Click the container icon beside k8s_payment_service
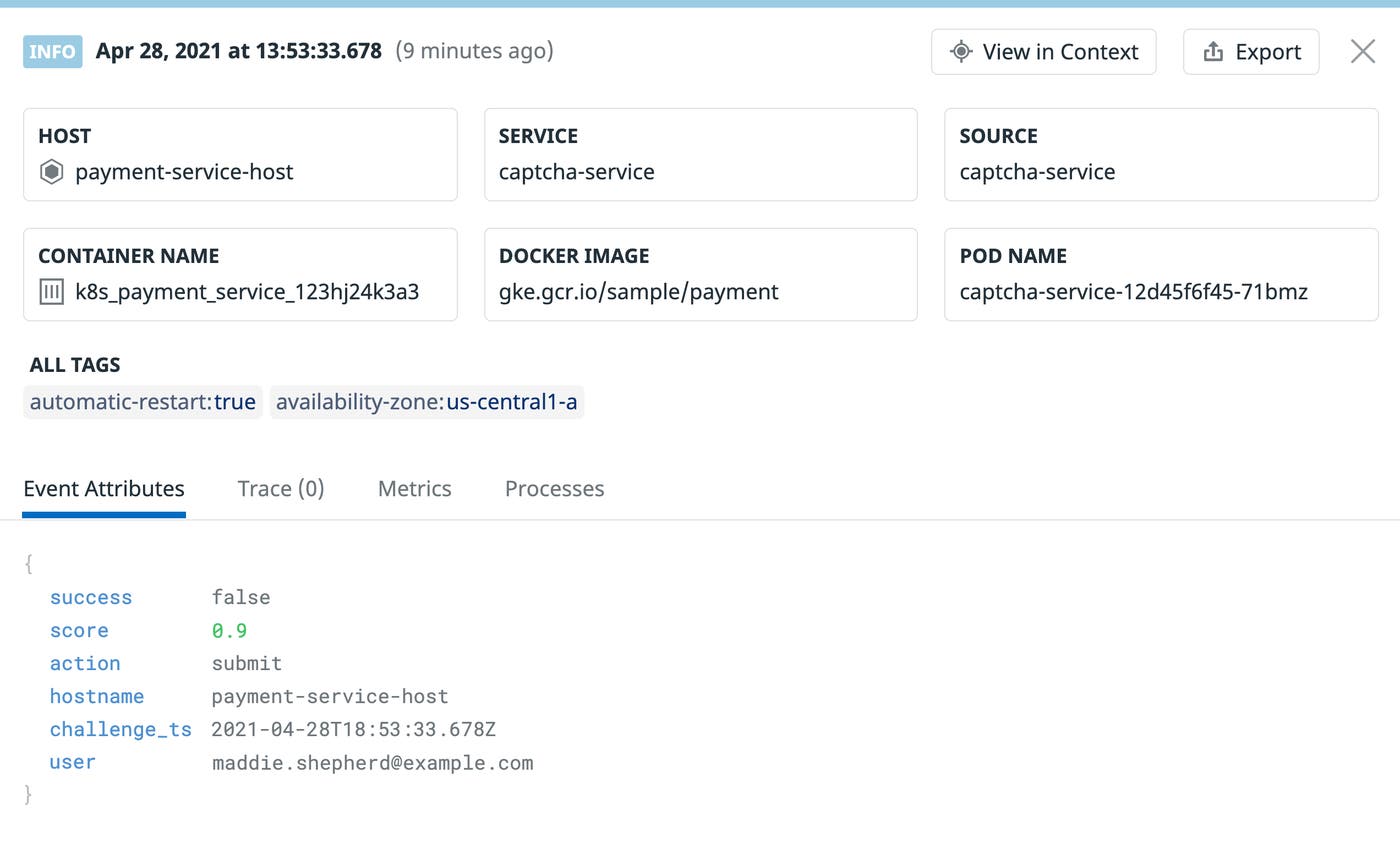The width and height of the screenshot is (1400, 866). [51, 292]
